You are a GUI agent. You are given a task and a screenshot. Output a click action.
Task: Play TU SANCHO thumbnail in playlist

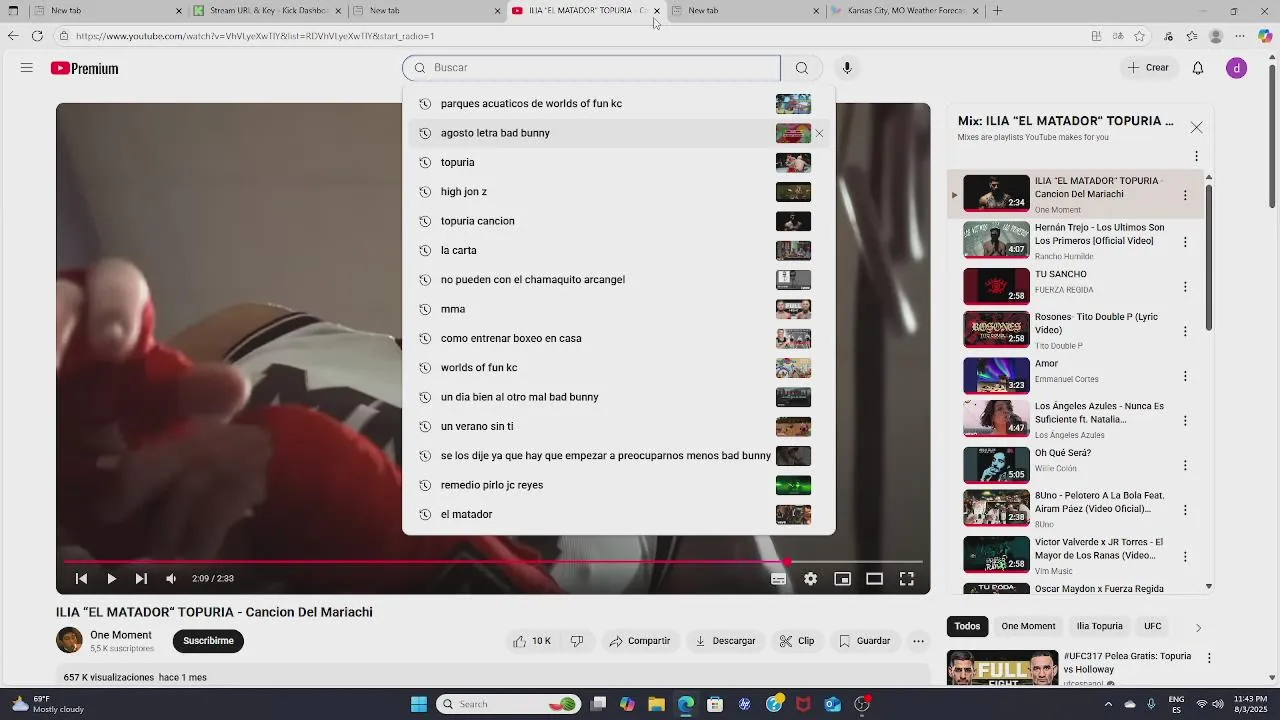coord(996,286)
